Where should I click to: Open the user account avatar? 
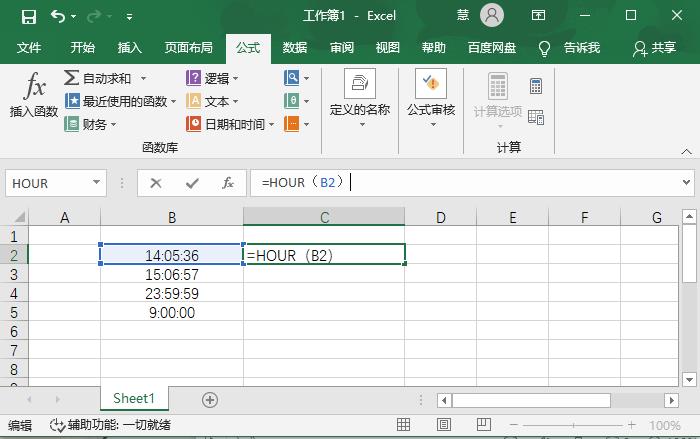492,16
